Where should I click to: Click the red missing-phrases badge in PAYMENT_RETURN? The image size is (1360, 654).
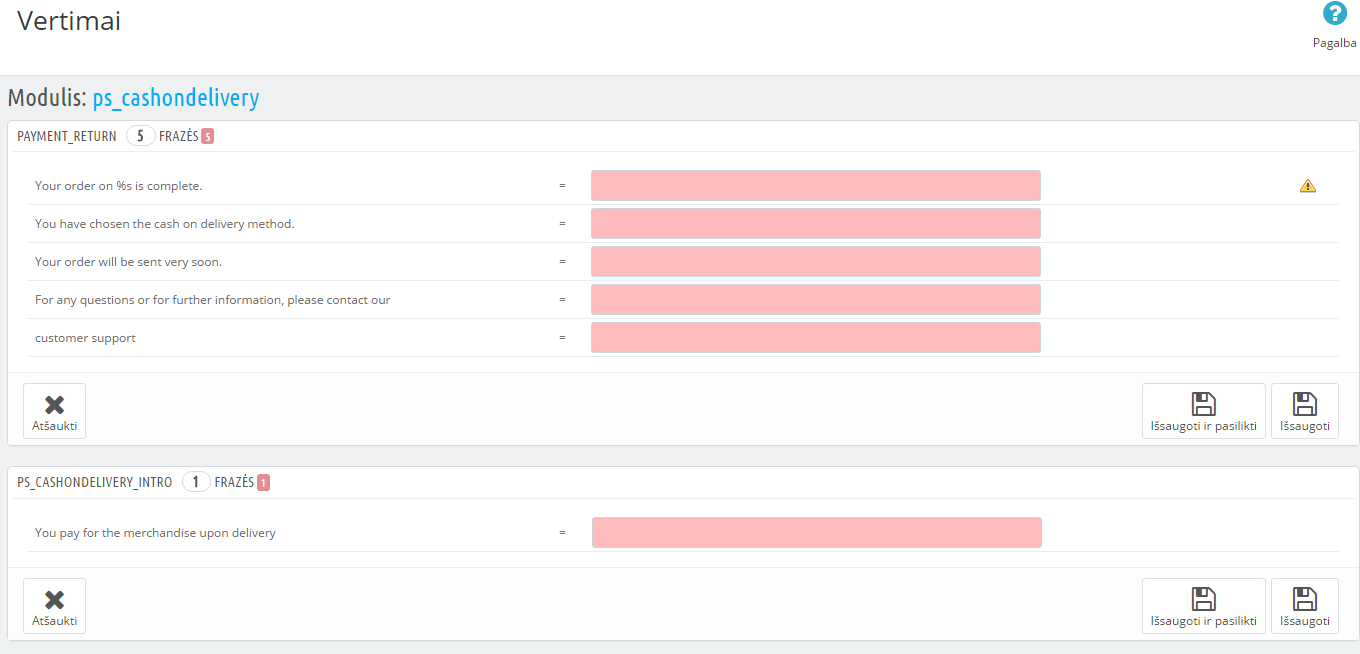(207, 137)
